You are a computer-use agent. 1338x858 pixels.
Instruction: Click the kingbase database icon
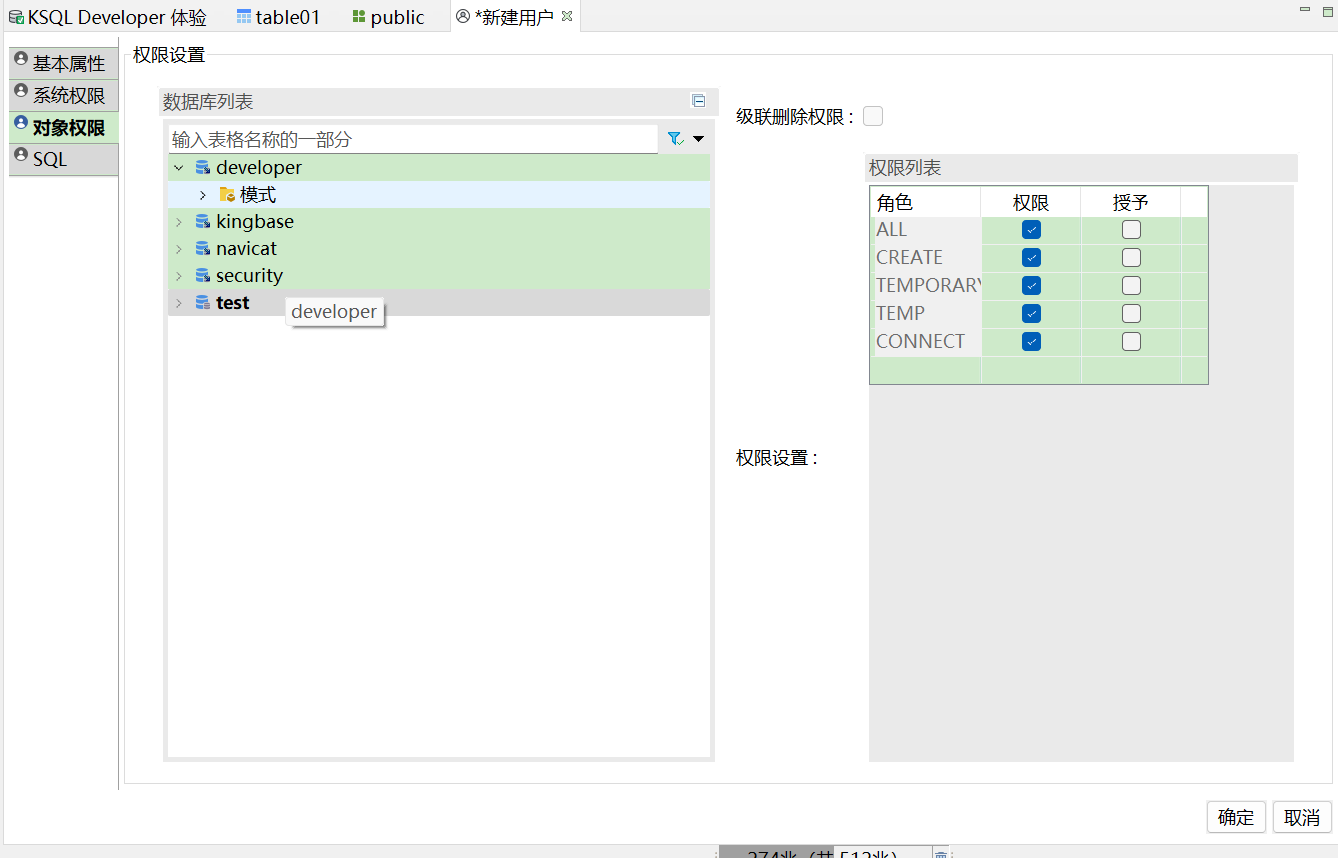click(203, 222)
